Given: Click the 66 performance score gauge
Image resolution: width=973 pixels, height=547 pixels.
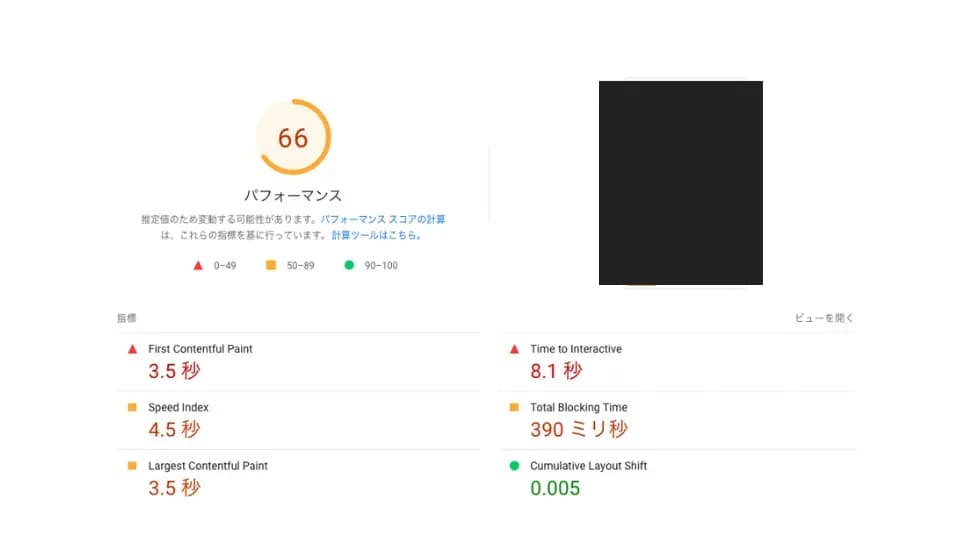Looking at the screenshot, I should click(x=293, y=138).
